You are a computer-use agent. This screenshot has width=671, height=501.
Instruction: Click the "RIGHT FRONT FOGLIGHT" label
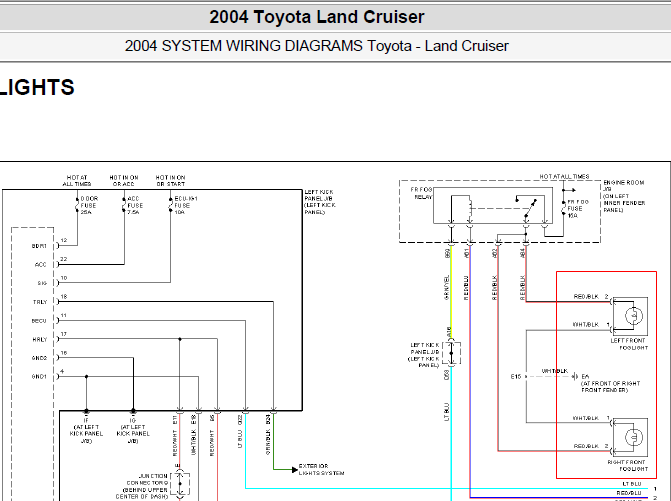[x=628, y=465]
